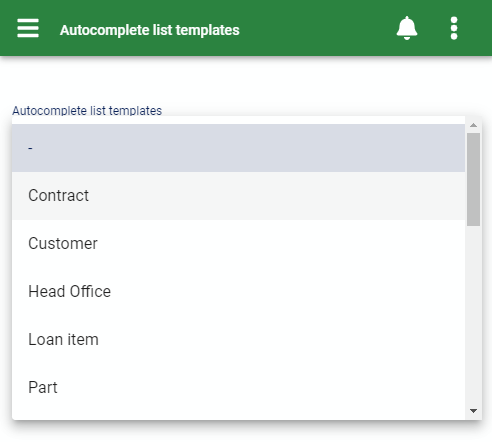Select the Loan item template

[x=238, y=340]
